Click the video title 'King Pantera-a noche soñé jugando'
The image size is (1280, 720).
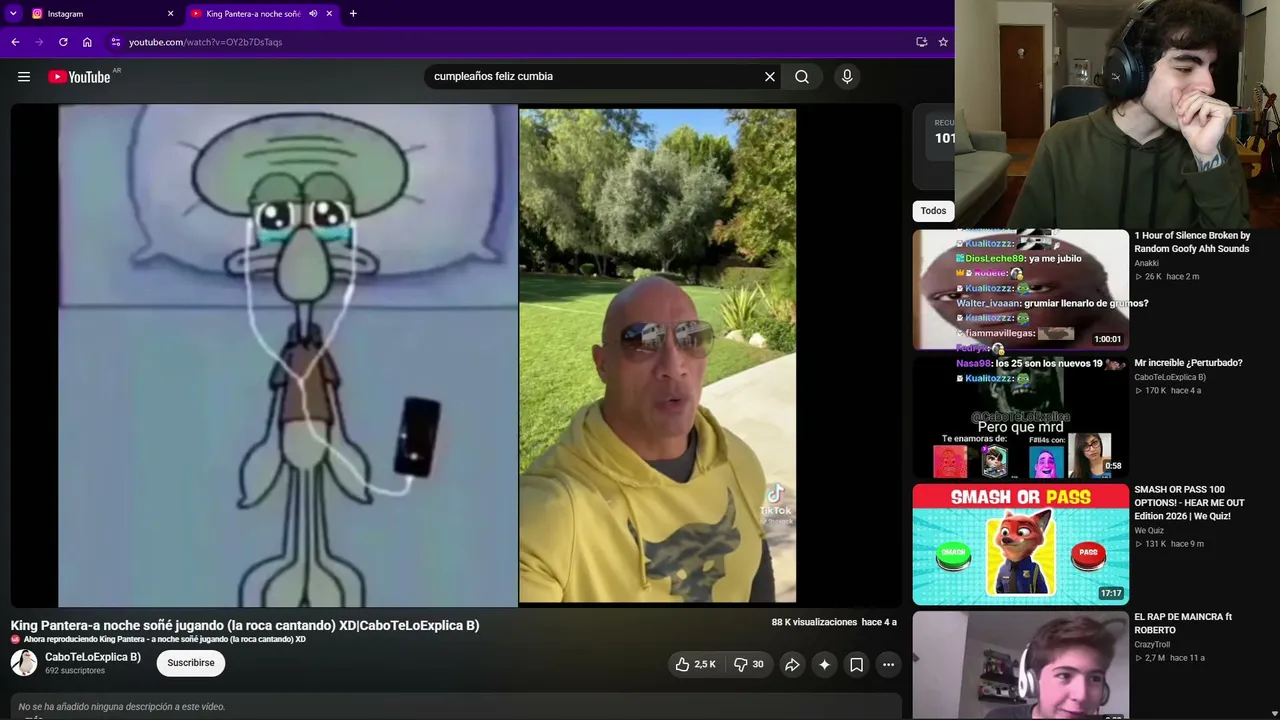click(x=245, y=626)
